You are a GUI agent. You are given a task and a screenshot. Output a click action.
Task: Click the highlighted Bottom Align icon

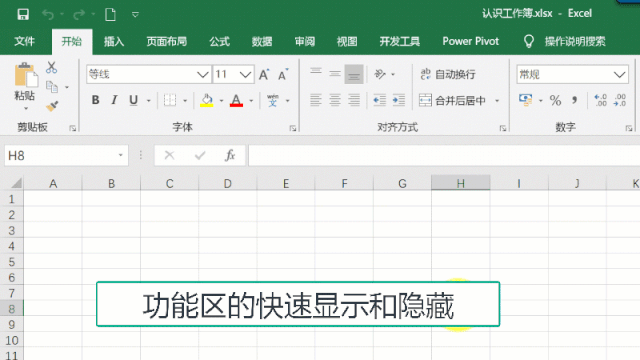click(x=354, y=74)
